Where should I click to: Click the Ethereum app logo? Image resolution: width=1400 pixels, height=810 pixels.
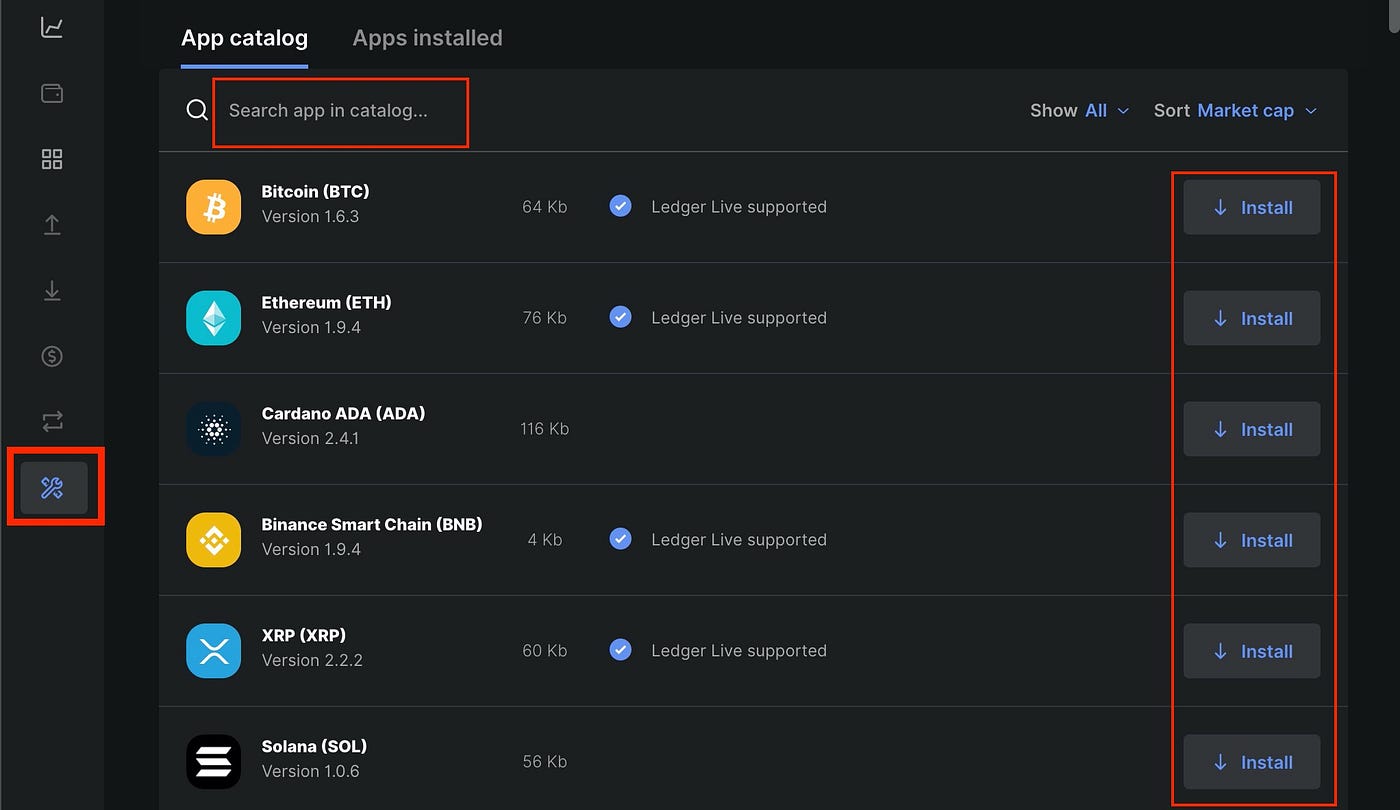click(214, 318)
